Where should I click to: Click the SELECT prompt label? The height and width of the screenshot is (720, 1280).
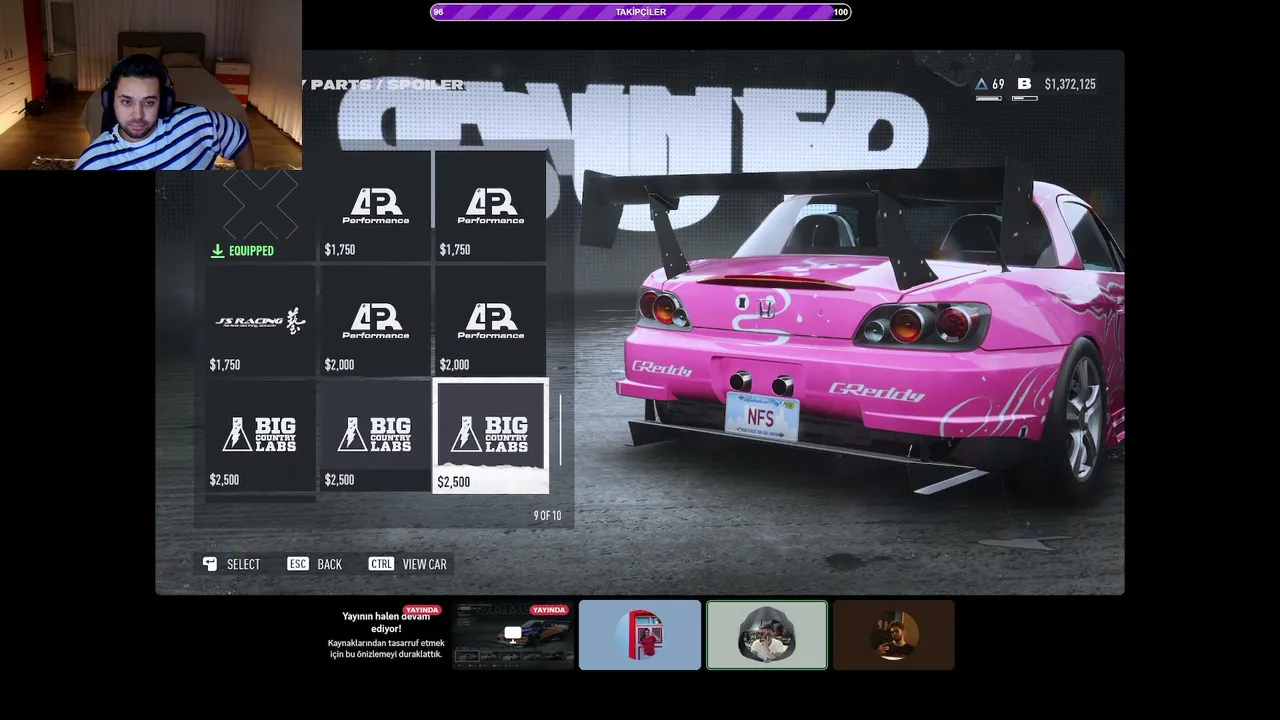click(x=243, y=564)
